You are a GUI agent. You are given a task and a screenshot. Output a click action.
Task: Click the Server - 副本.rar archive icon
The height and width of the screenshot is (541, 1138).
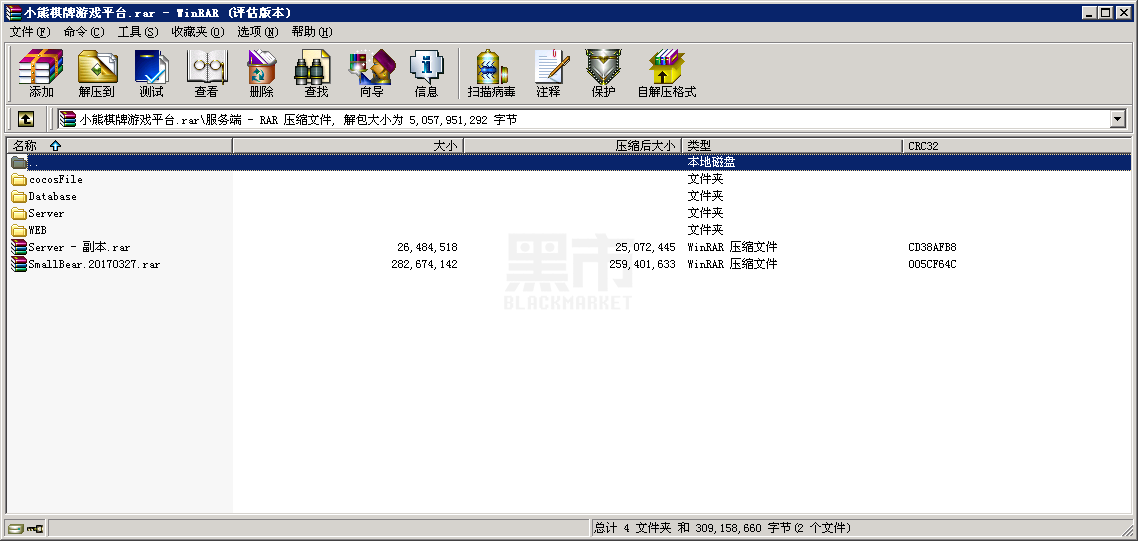pos(19,247)
